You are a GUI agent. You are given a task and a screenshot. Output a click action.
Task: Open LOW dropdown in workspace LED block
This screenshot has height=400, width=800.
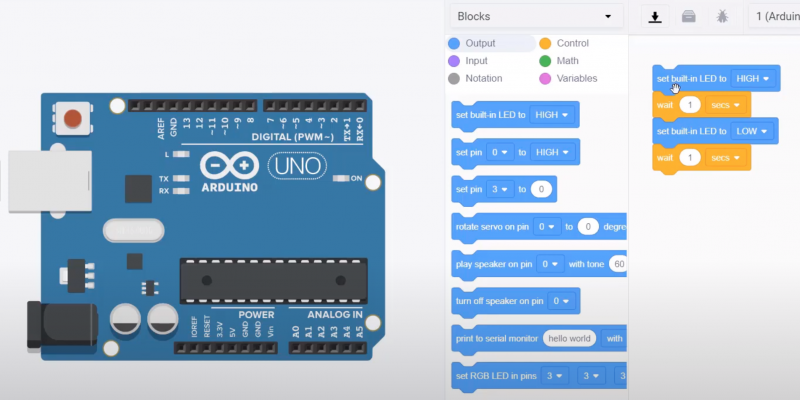tap(752, 131)
